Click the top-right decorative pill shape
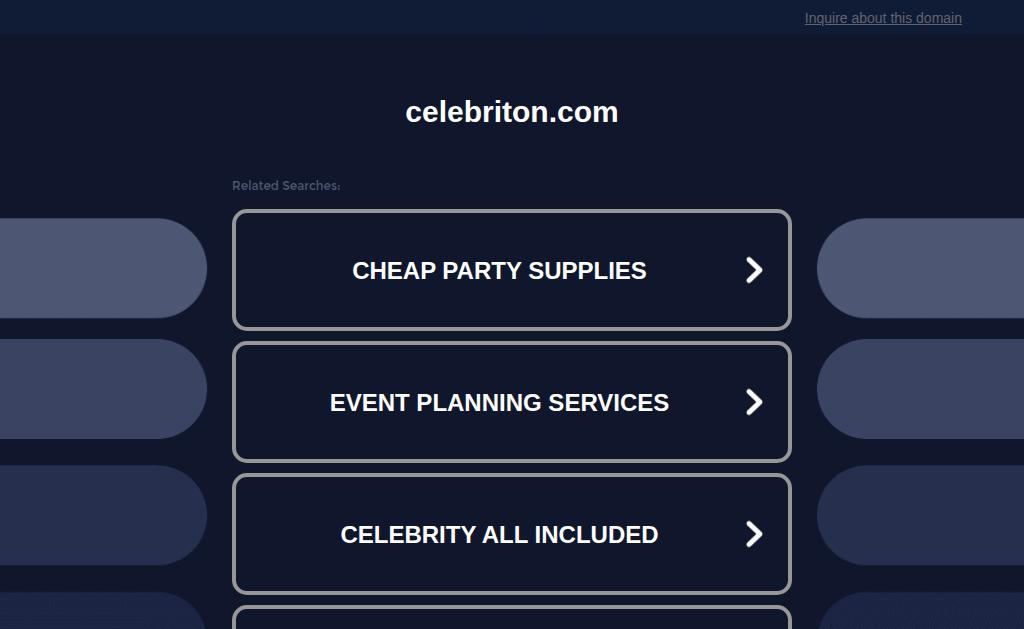1024x629 pixels. click(x=922, y=268)
